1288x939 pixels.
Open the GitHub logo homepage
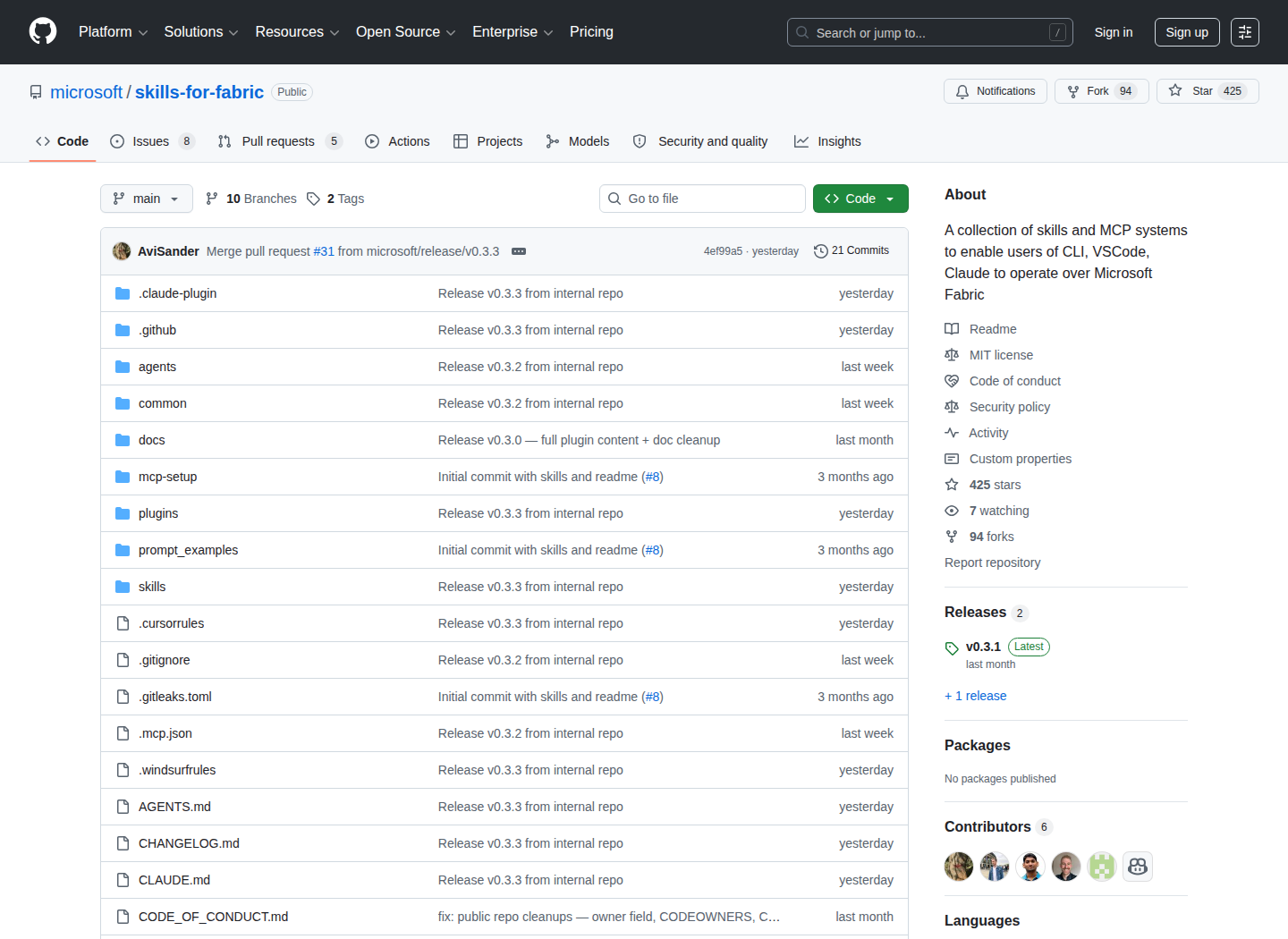pos(43,32)
